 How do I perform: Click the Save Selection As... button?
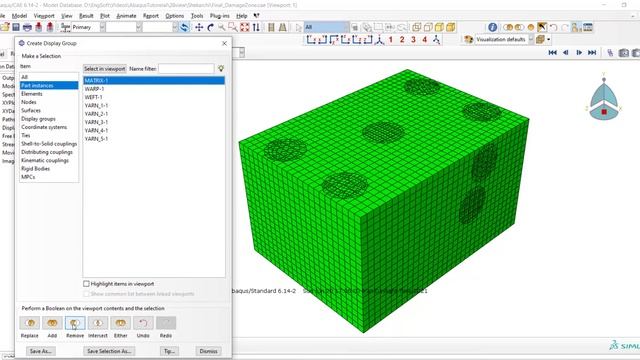coord(109,351)
